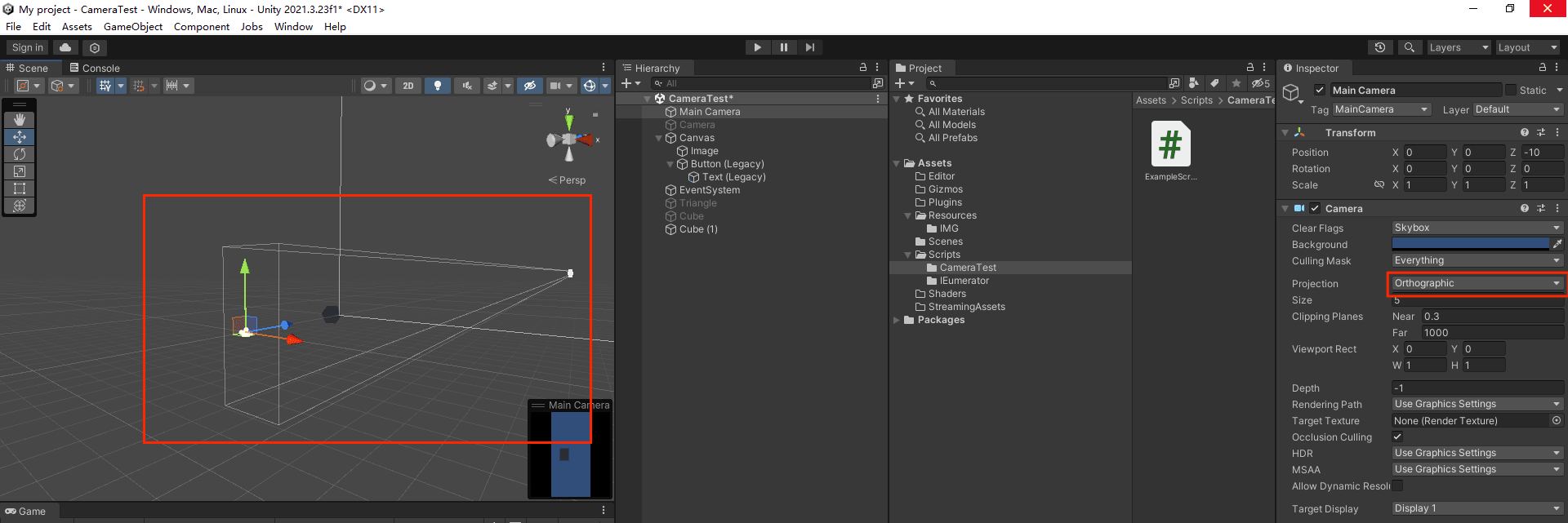This screenshot has height=523, width=1568.
Task: Select the Rotate tool in Scene
Action: (x=20, y=154)
